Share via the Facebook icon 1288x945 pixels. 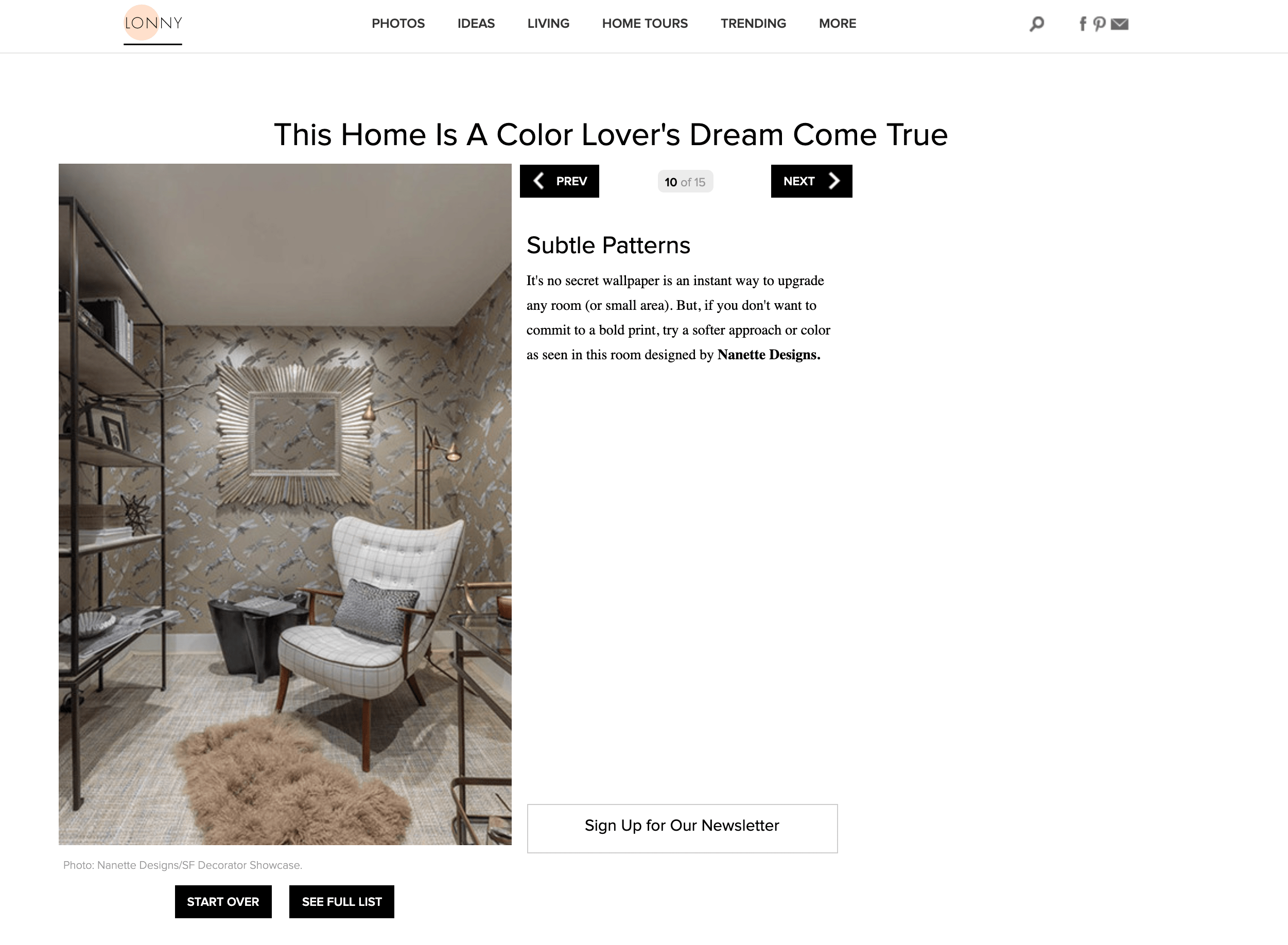[x=1082, y=24]
